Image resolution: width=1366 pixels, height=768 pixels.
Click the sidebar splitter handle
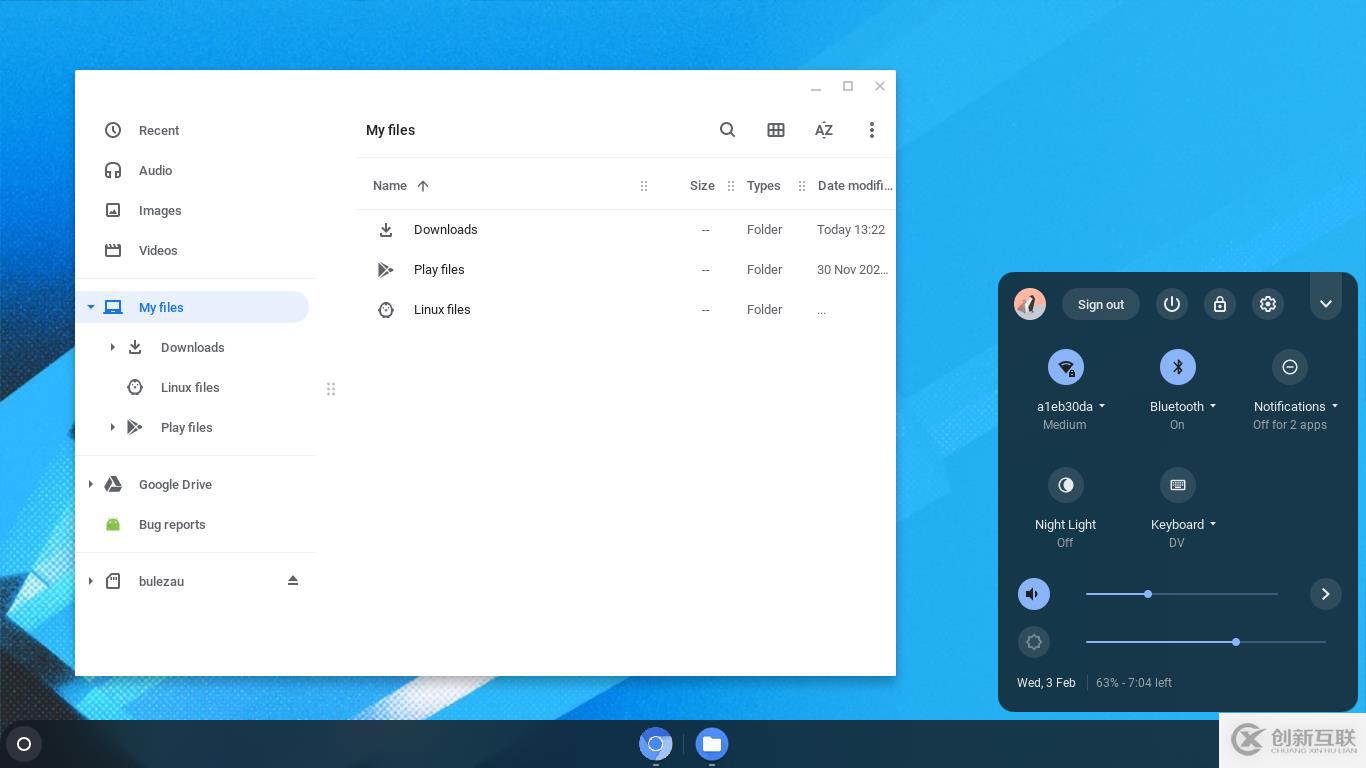tap(331, 389)
